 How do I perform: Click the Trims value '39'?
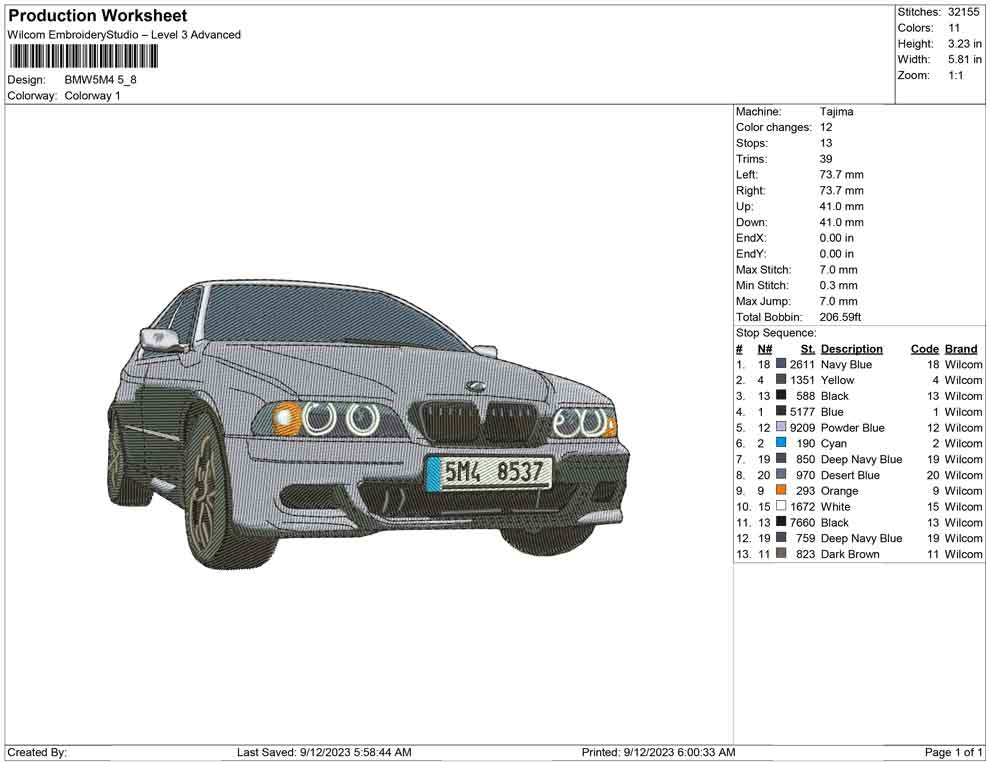[x=826, y=159]
